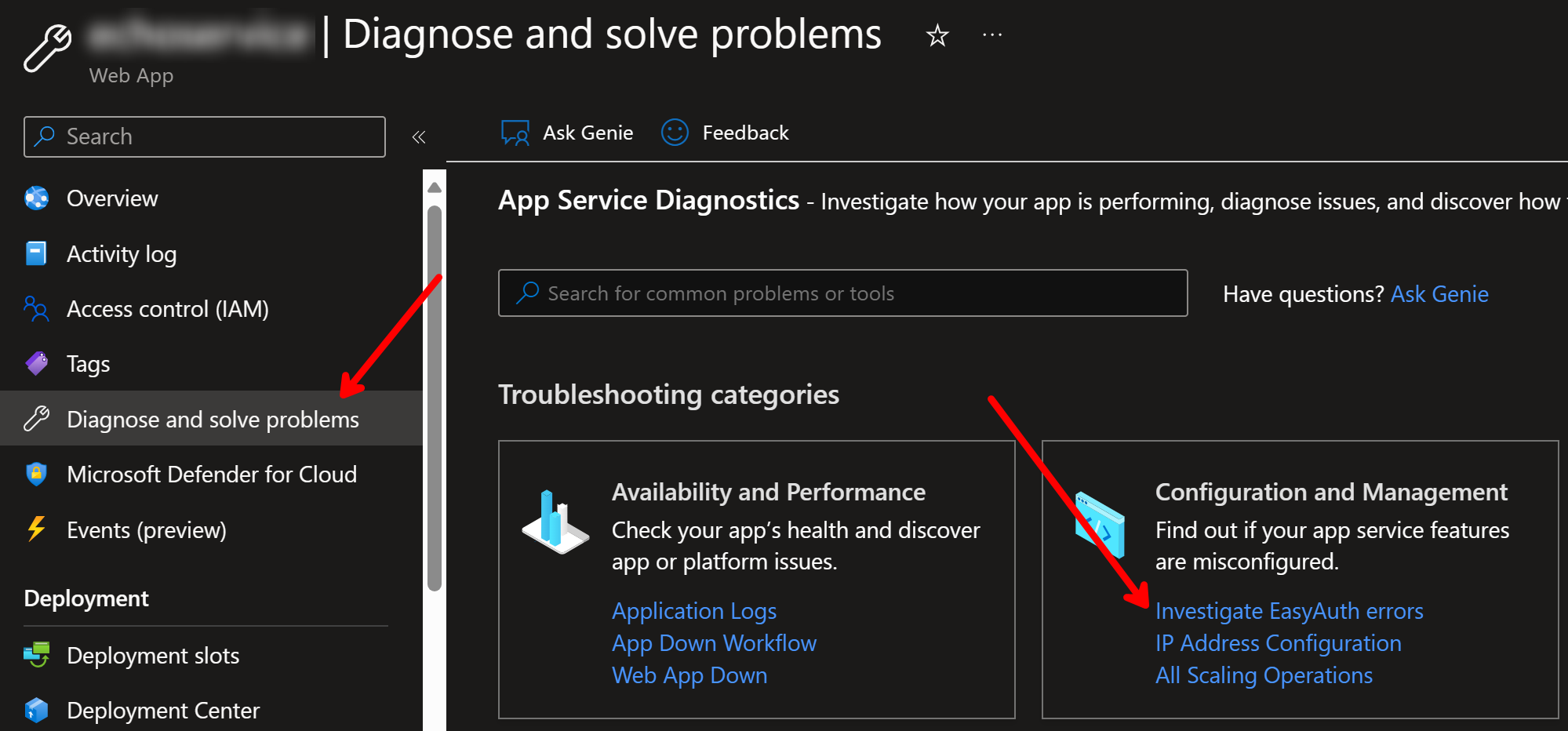The image size is (1568, 731).
Task: Click the Feedback smiley icon
Action: pyautogui.click(x=675, y=133)
